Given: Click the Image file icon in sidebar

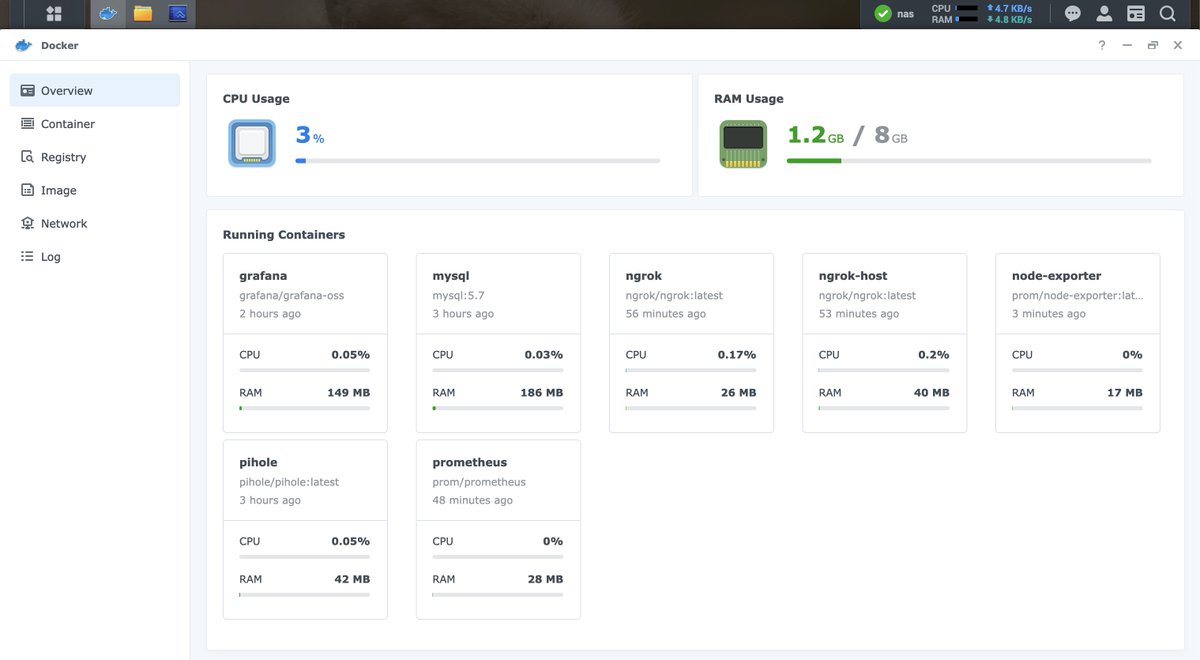Looking at the screenshot, I should pyautogui.click(x=28, y=190).
